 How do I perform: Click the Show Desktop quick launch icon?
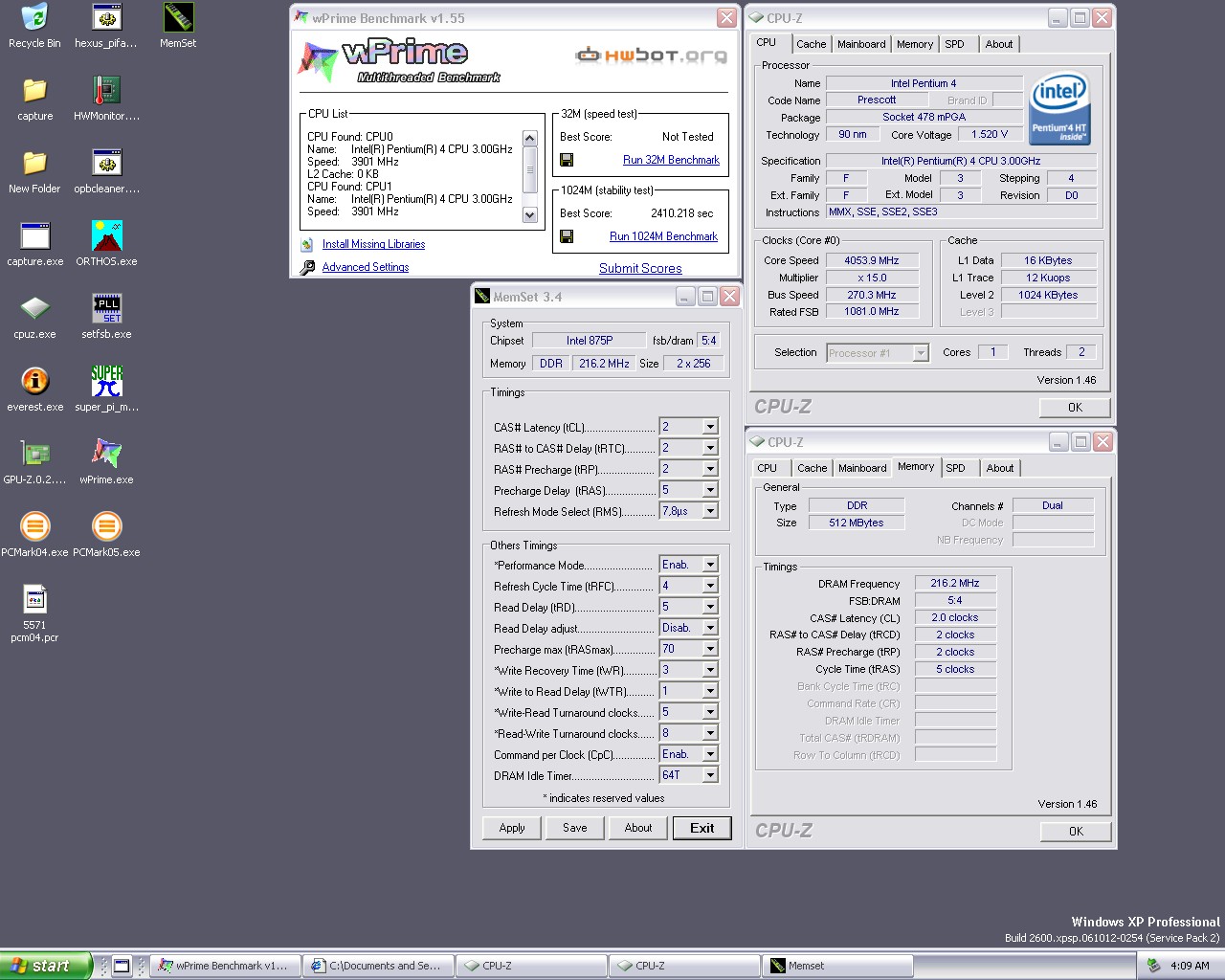pos(122,966)
